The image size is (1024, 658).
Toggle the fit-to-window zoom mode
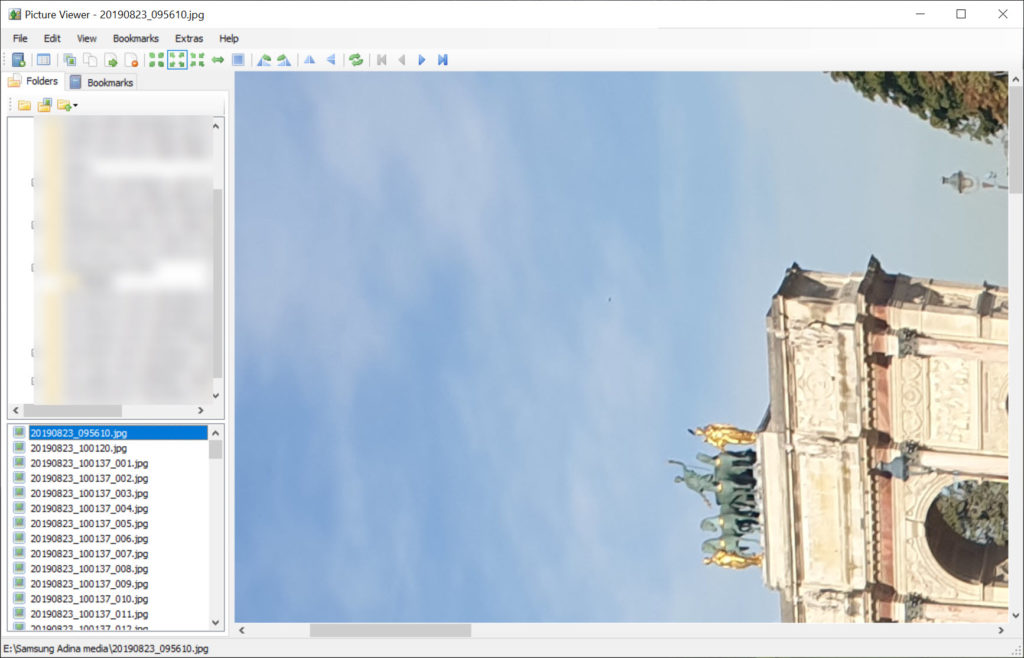(x=175, y=59)
